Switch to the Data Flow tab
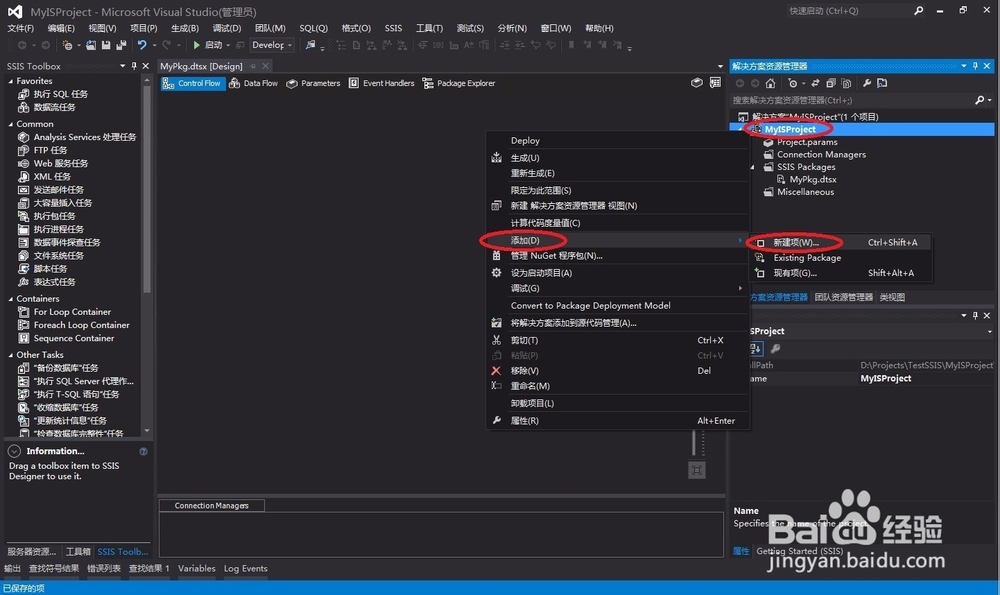The image size is (1000, 595). point(254,83)
